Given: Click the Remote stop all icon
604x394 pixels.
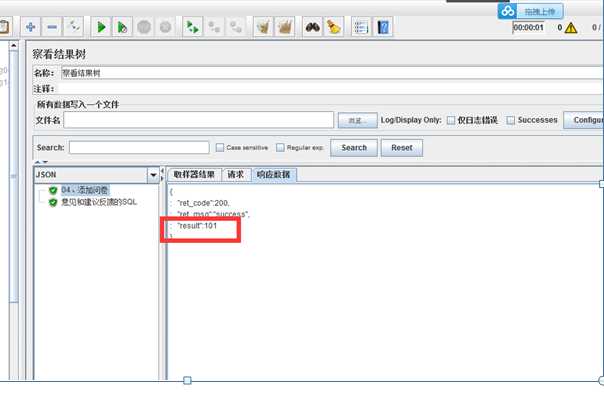Looking at the screenshot, I should click(214, 27).
